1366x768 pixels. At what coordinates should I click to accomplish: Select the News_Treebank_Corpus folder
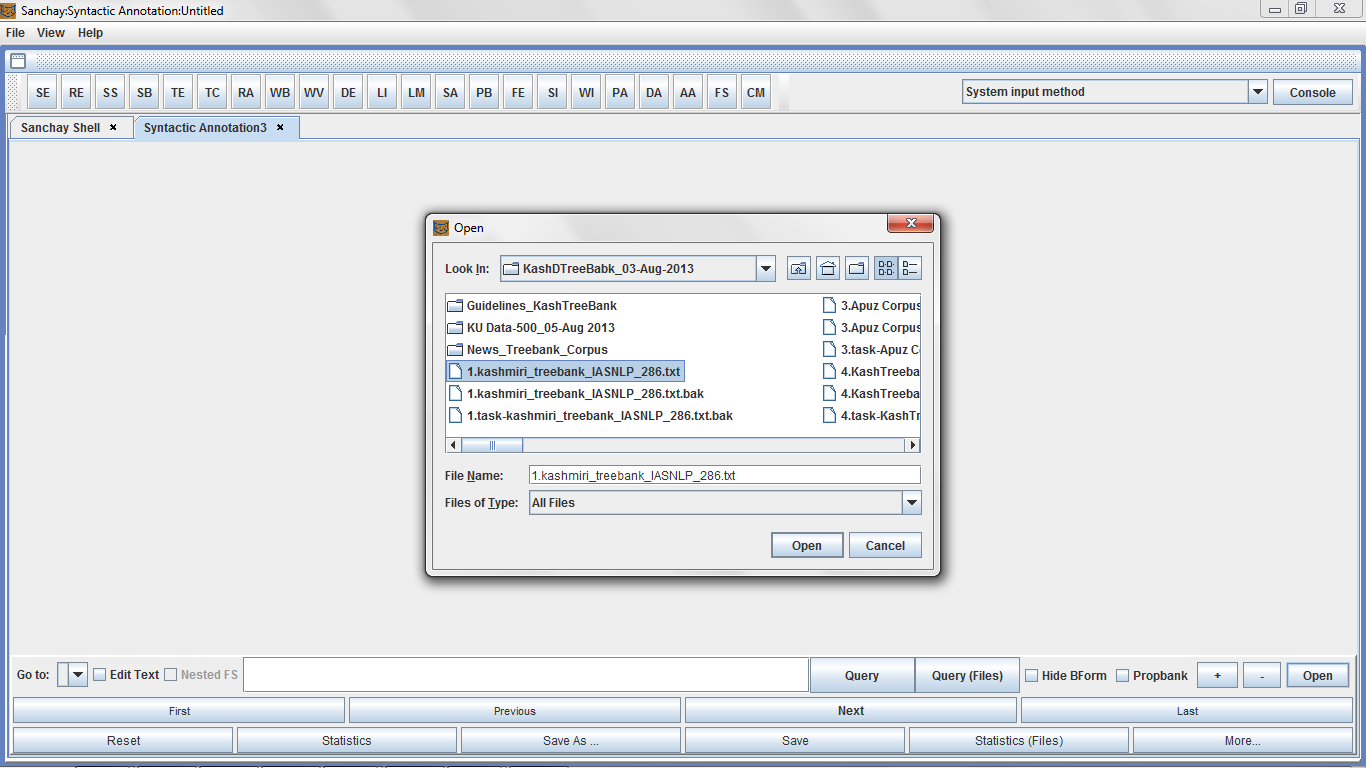tap(527, 350)
